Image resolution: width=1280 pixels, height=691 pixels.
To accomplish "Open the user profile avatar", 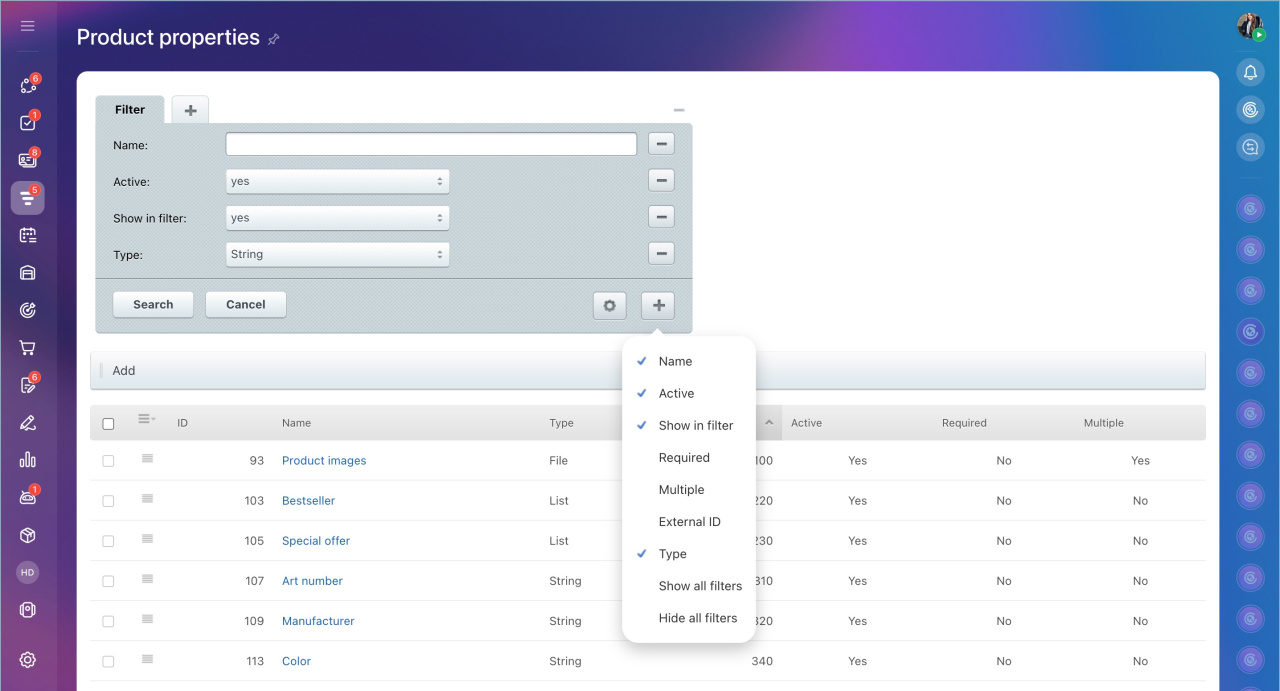I will tap(1249, 26).
